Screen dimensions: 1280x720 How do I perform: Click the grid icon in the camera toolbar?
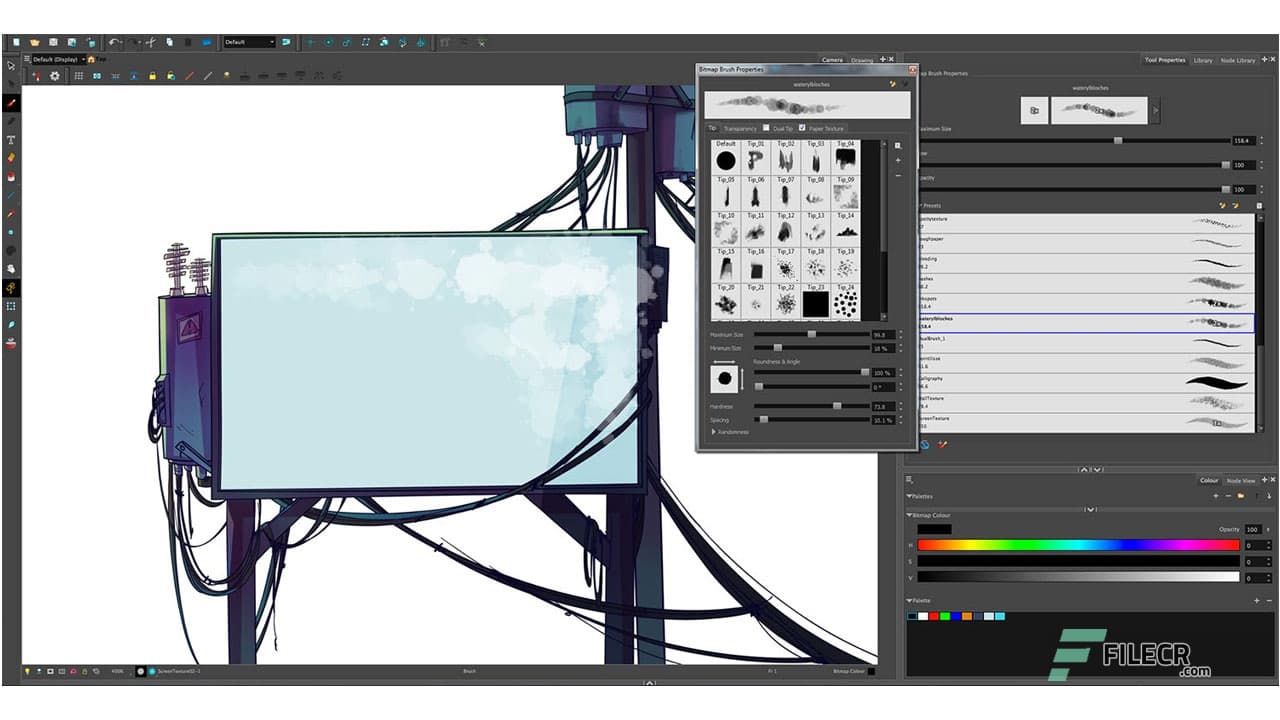pos(78,76)
